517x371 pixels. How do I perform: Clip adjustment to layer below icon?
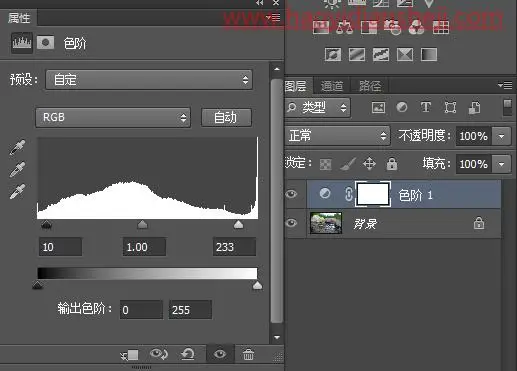(129, 355)
